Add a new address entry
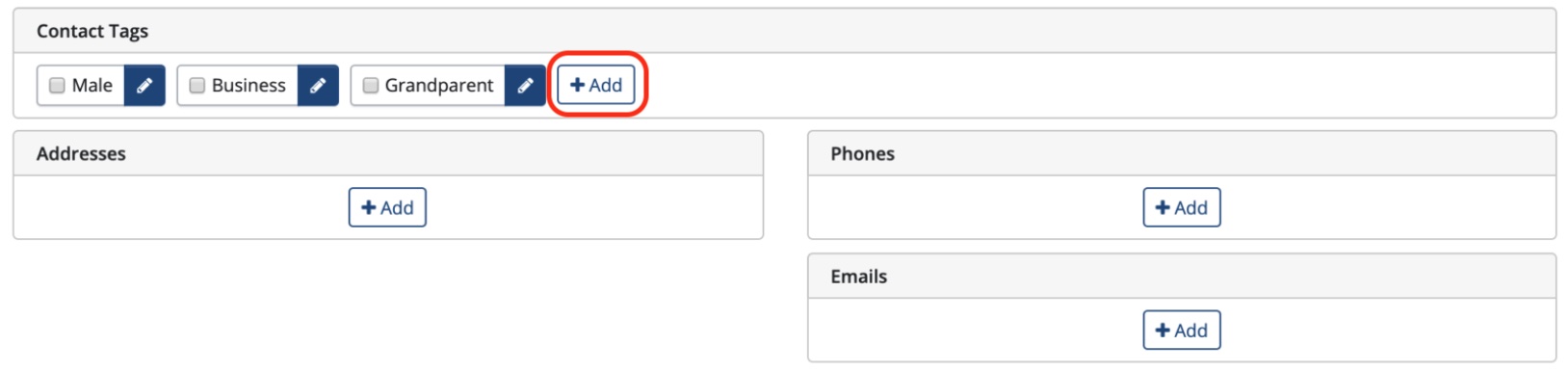1568x372 pixels. [x=387, y=207]
